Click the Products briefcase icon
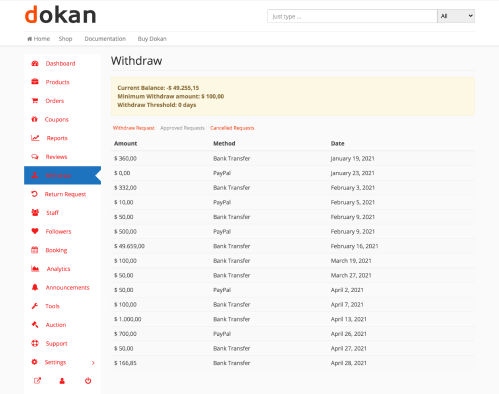Viewport: 499px width, 394px height. [35, 82]
